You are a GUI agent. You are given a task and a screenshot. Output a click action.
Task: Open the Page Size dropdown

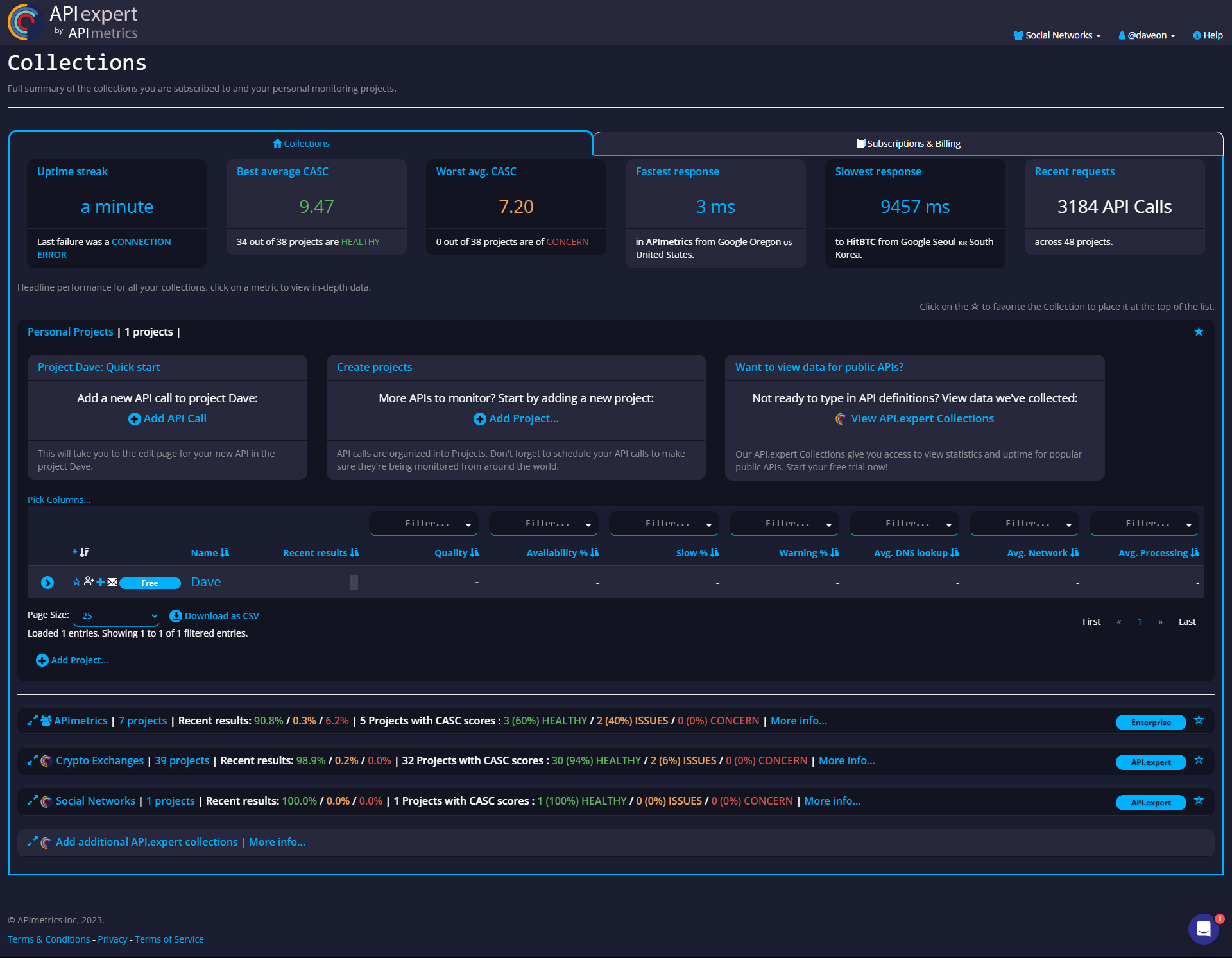(x=116, y=616)
